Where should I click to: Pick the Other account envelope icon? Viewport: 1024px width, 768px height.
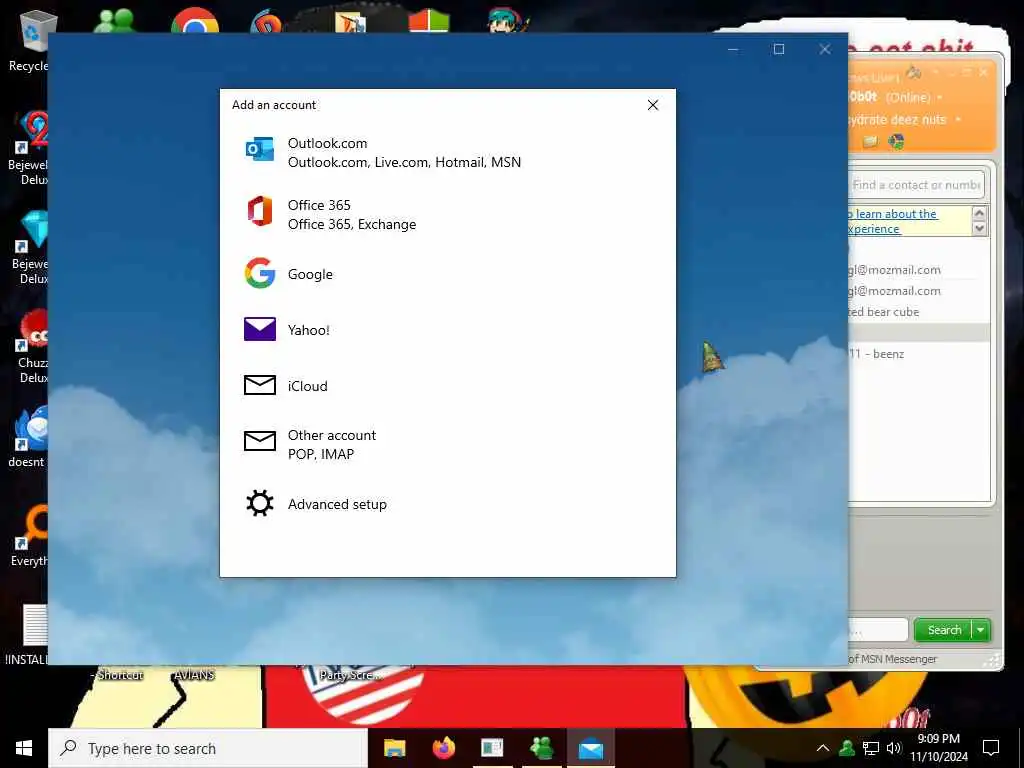[260, 441]
